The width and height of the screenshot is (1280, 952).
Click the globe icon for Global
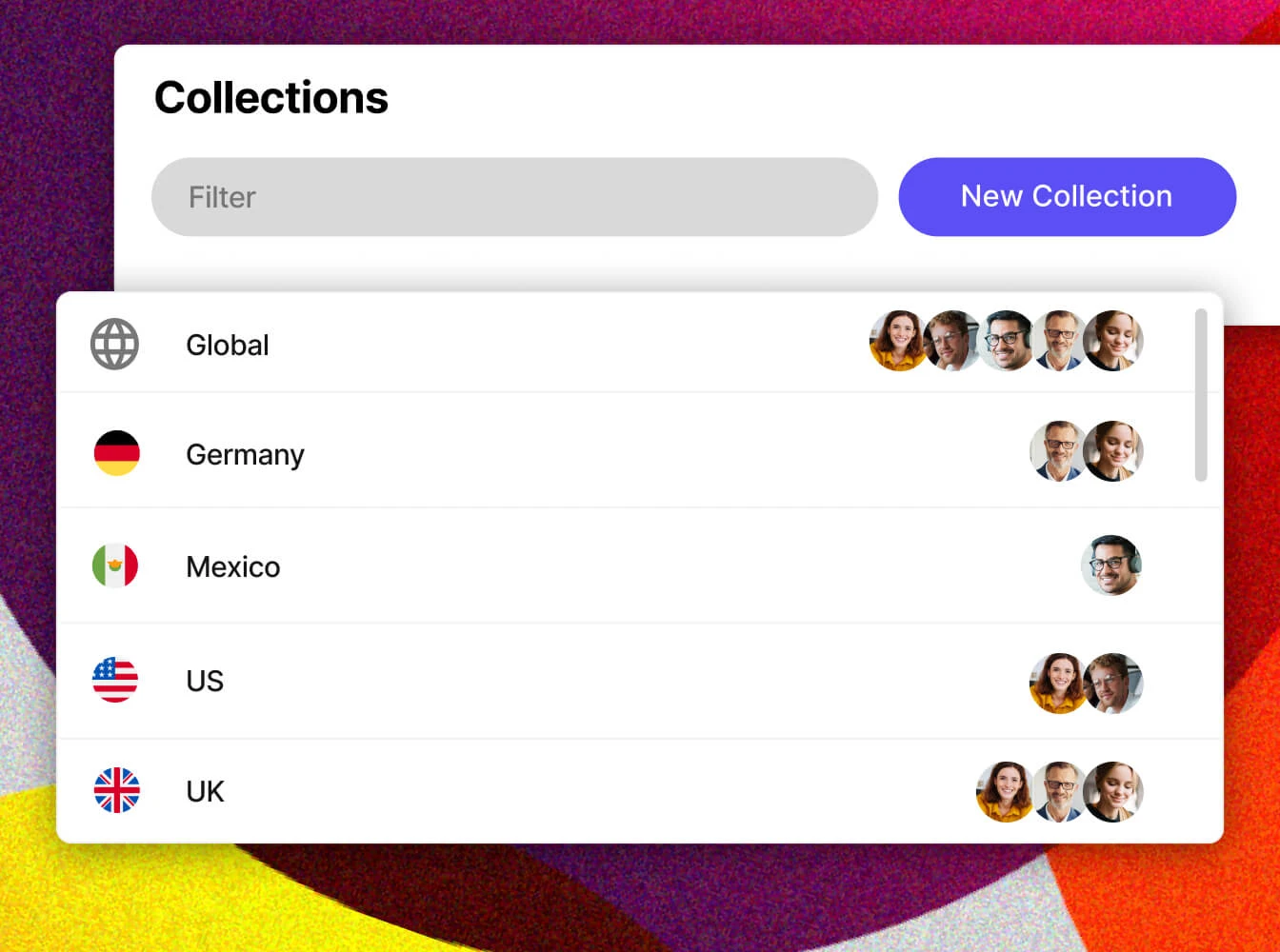(115, 344)
